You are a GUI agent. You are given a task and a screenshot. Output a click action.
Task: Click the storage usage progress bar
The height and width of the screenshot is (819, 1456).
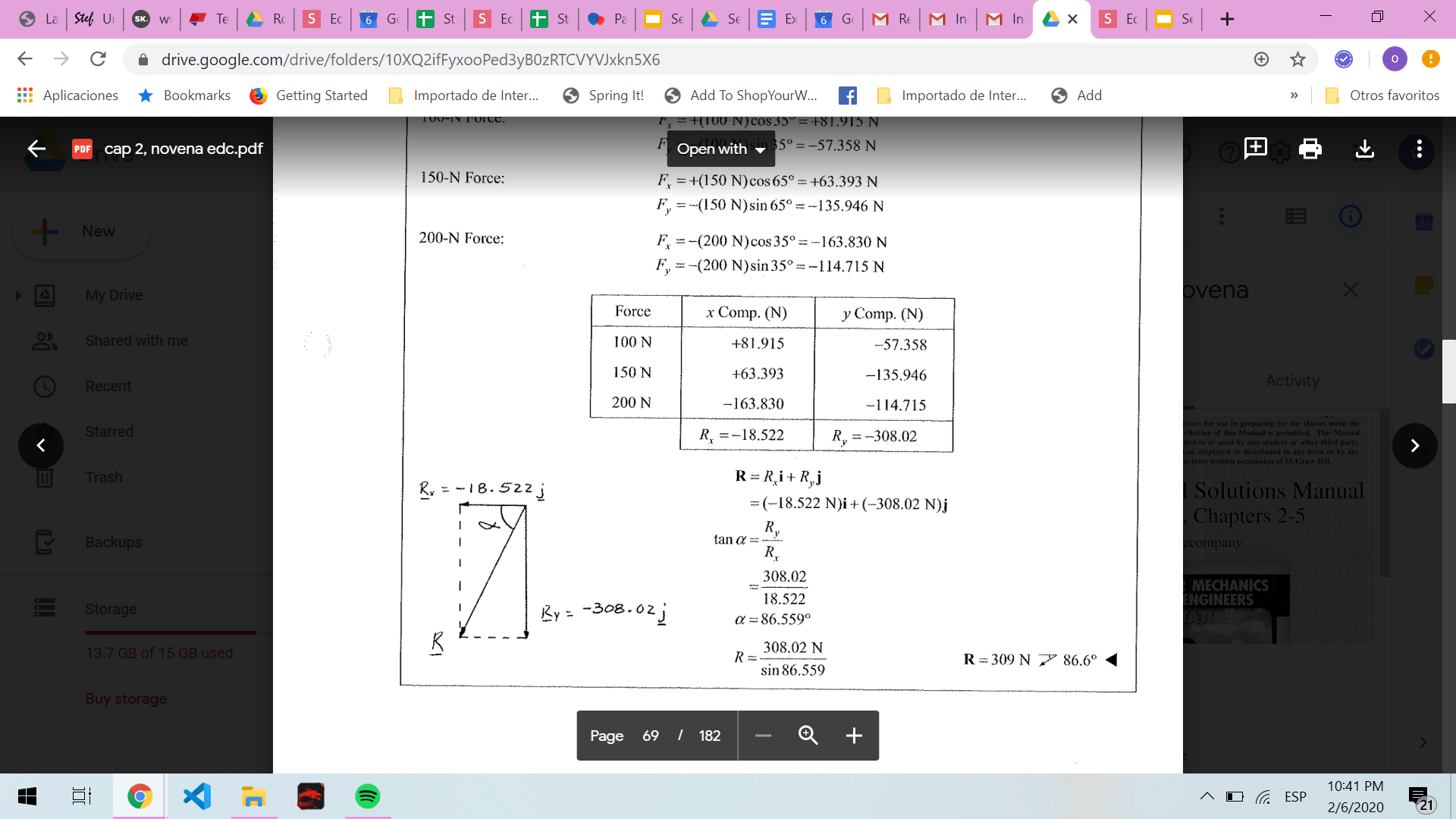point(171,632)
